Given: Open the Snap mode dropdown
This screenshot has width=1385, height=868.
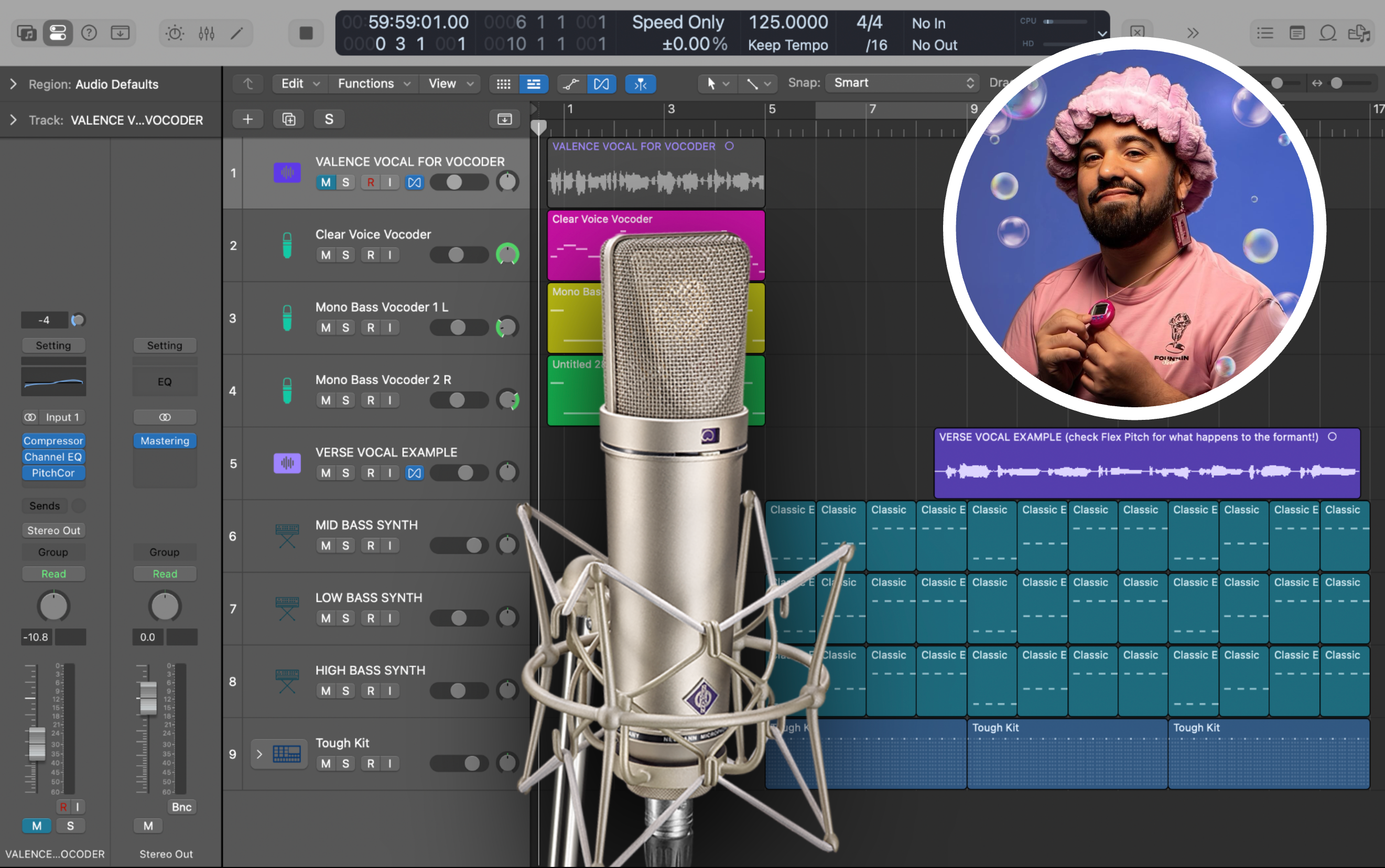Looking at the screenshot, I should coord(899,83).
